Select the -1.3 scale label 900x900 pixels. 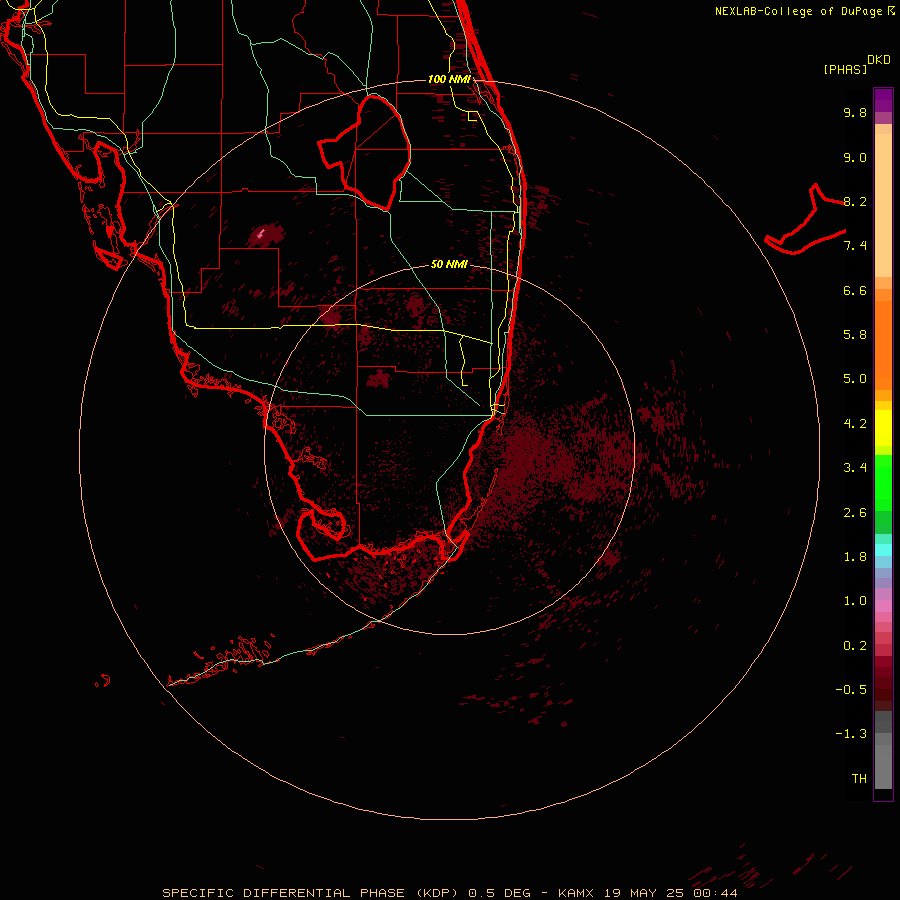[x=851, y=734]
